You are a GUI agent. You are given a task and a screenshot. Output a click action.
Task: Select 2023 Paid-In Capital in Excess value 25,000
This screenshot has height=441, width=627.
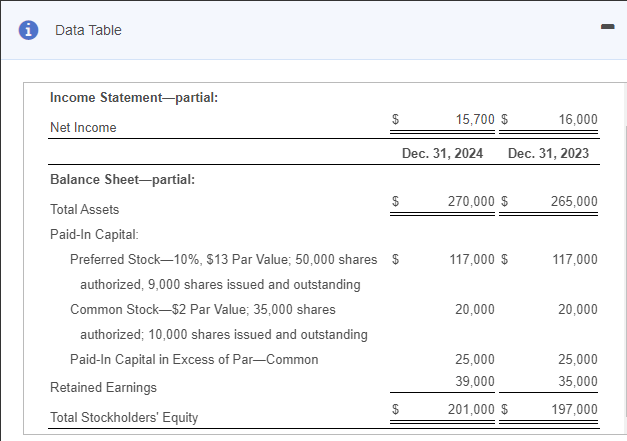pyautogui.click(x=578, y=359)
